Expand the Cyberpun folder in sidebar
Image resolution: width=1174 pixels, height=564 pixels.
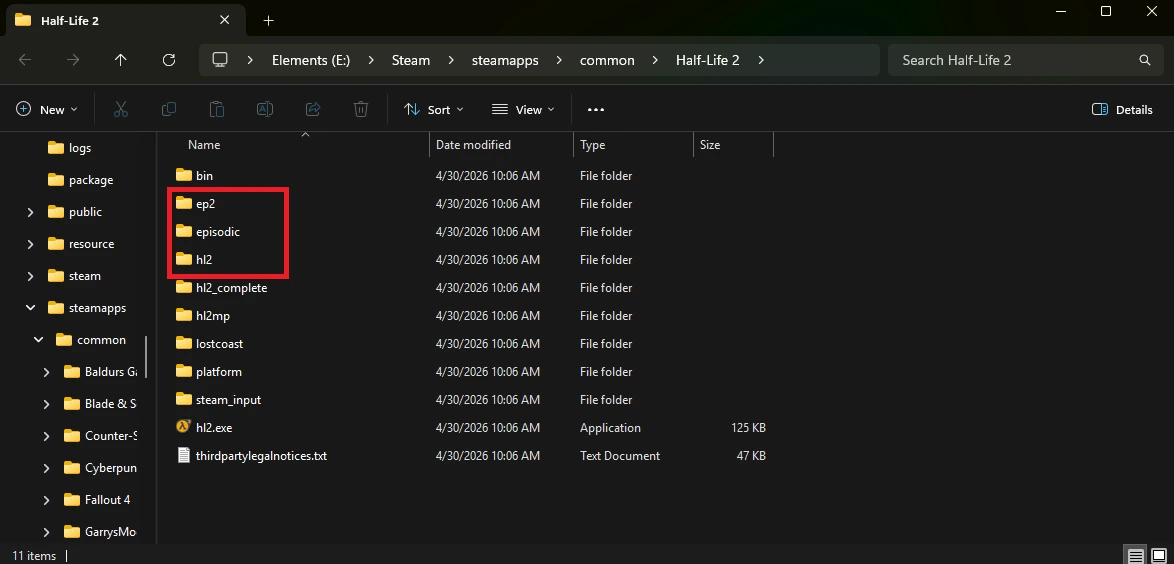46,467
